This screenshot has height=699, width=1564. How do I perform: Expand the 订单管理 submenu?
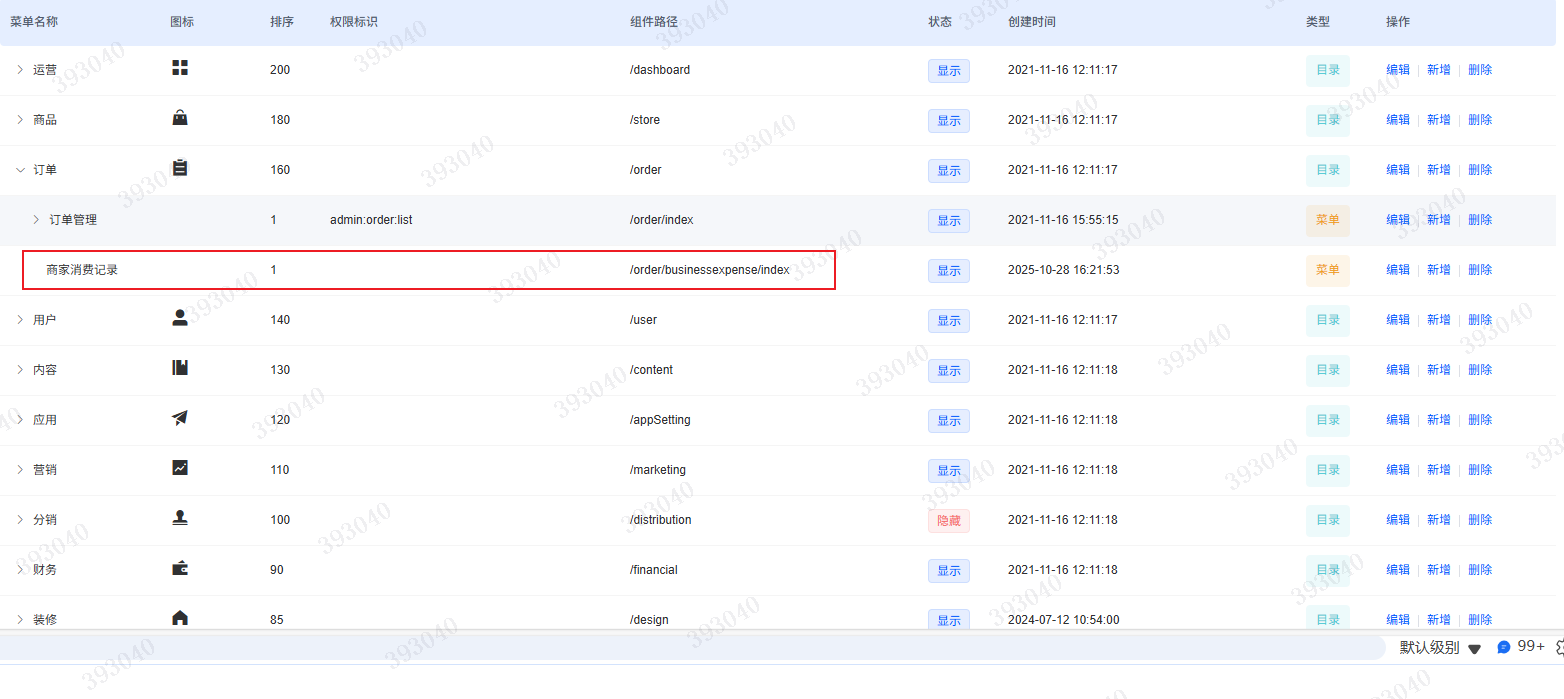click(x=37, y=220)
